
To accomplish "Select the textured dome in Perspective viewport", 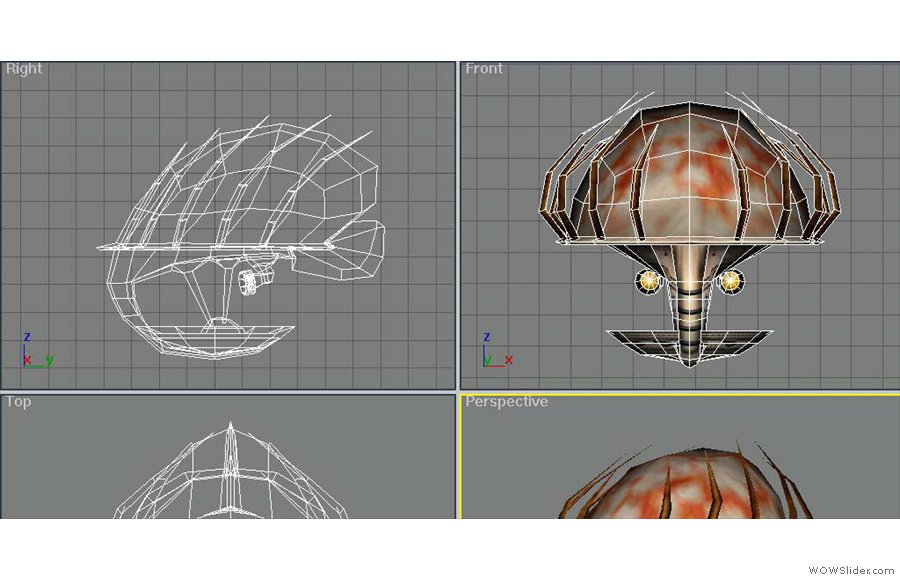I will [x=686, y=486].
